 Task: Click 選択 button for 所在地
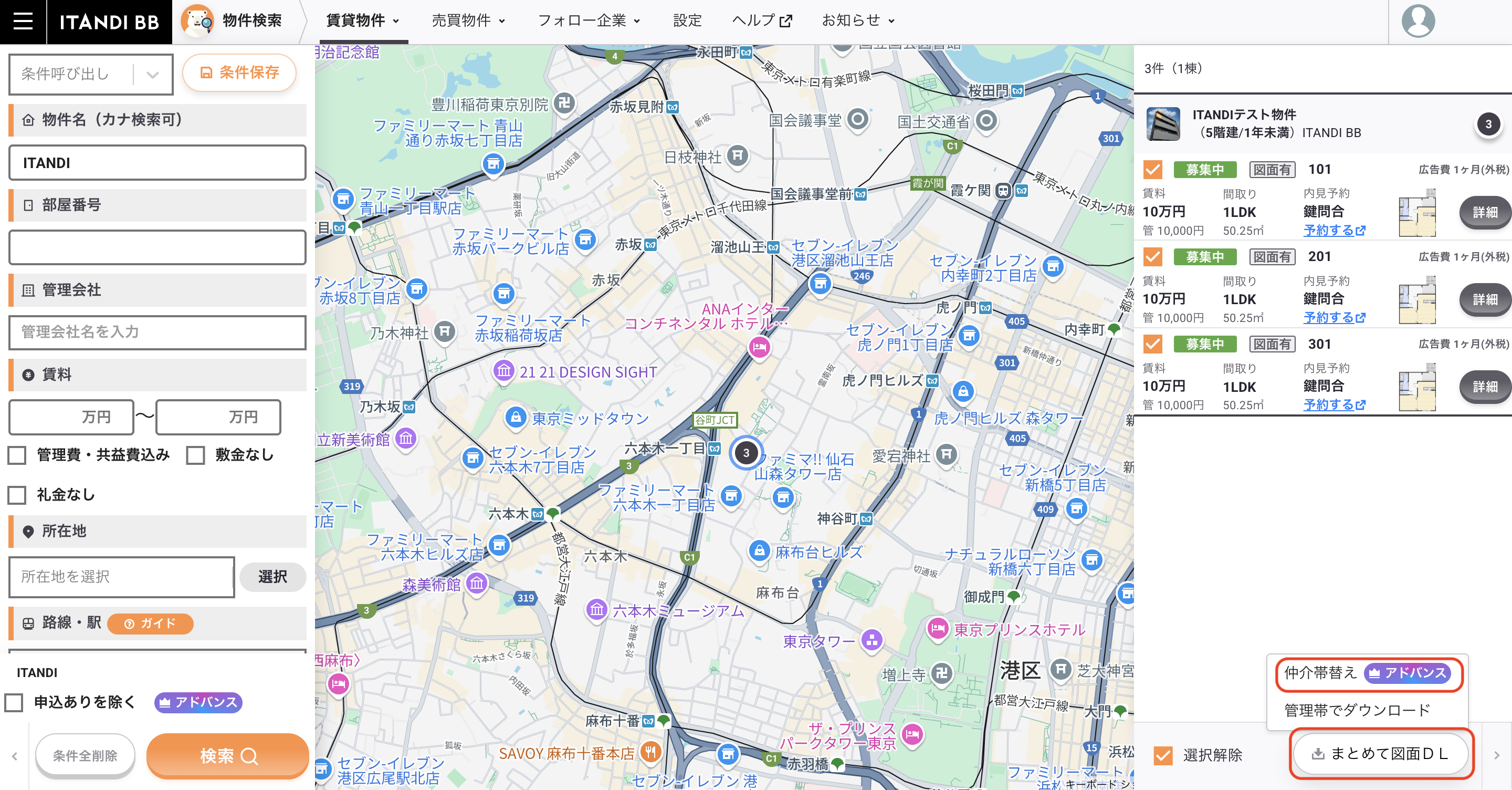pyautogui.click(x=272, y=577)
